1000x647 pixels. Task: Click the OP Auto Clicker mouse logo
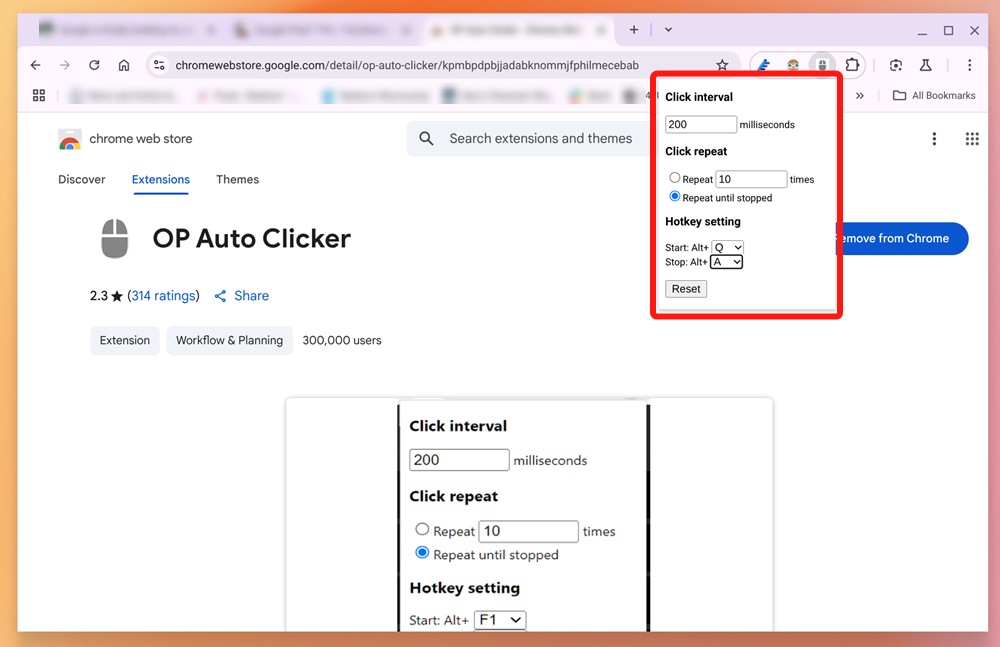click(115, 239)
